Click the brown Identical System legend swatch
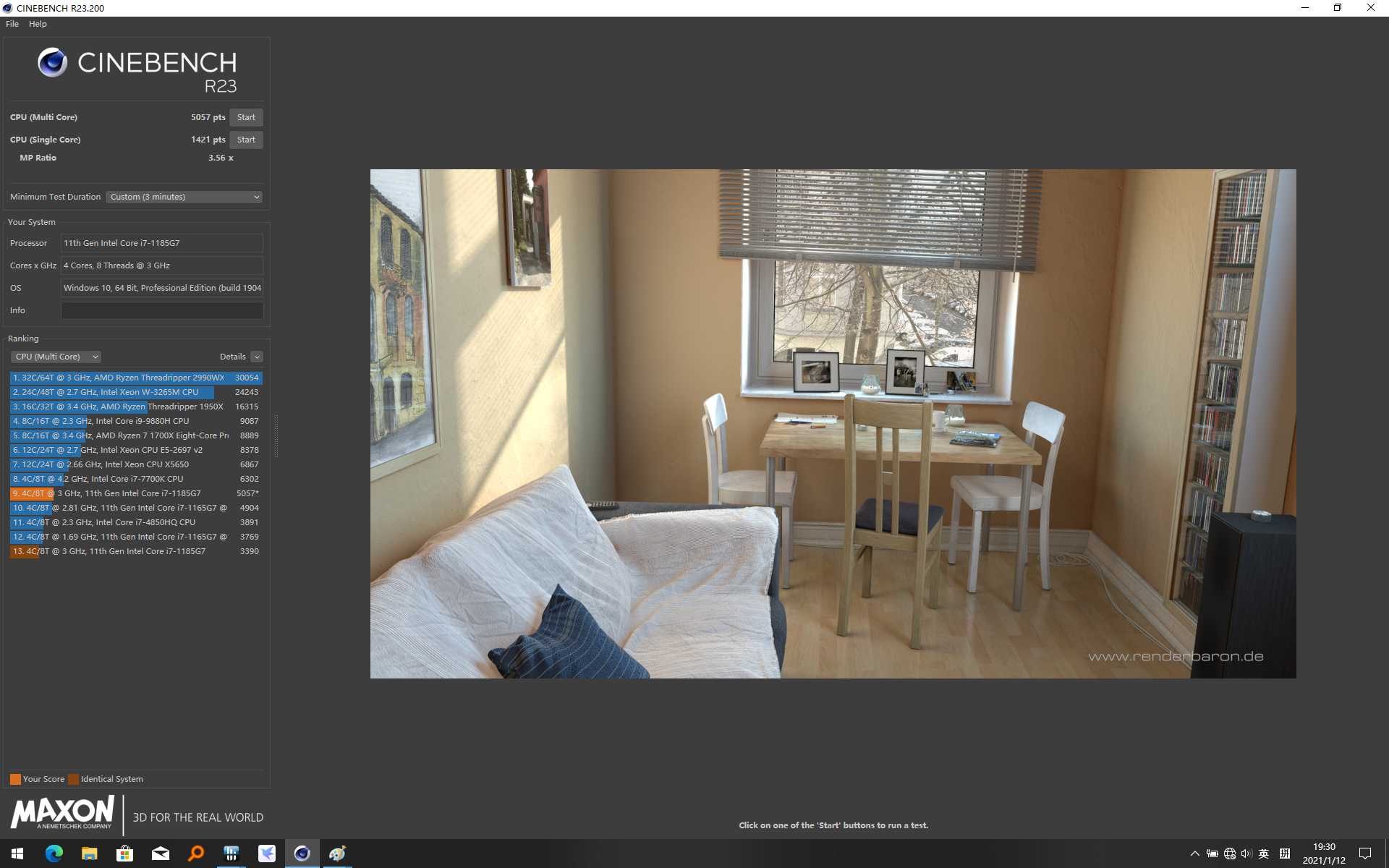 (x=73, y=779)
